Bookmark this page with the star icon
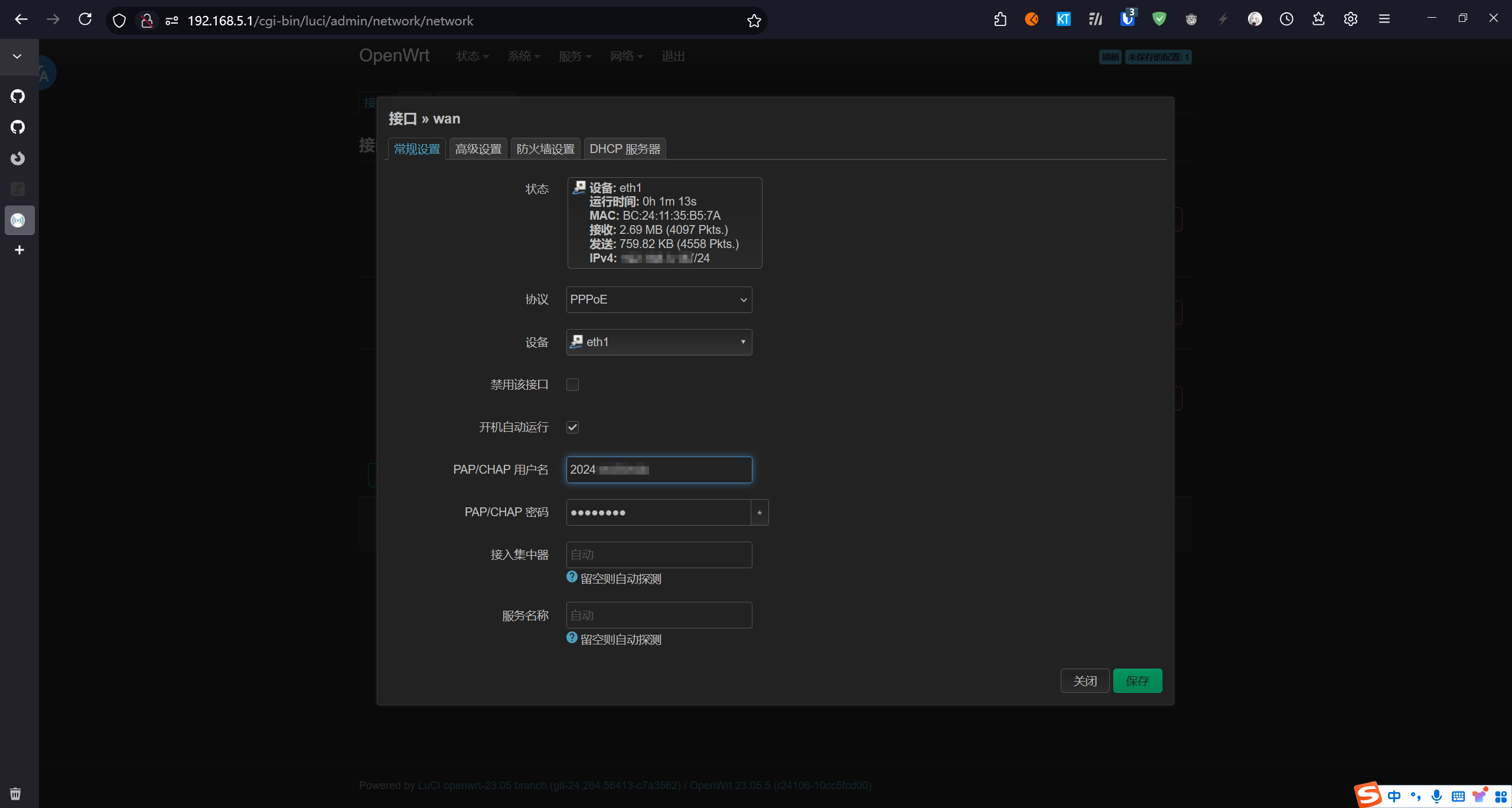Screen dimensions: 1512x808 coord(754,21)
